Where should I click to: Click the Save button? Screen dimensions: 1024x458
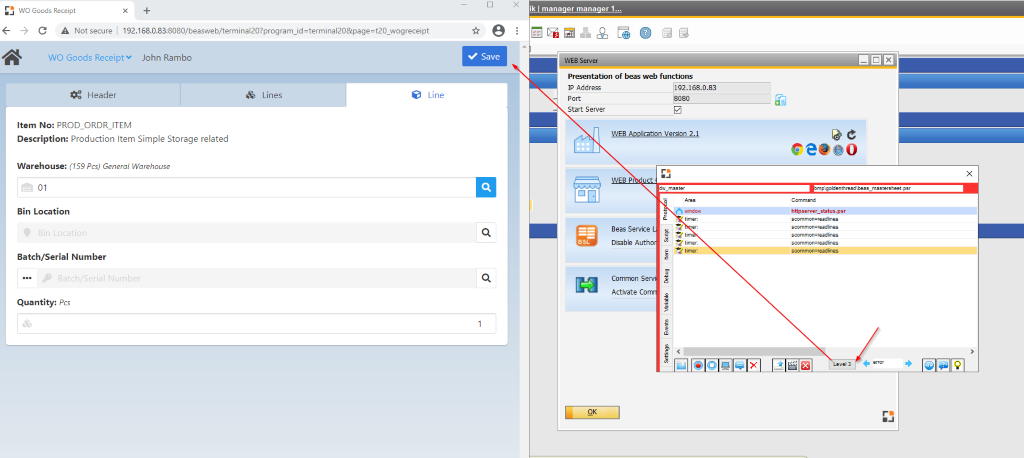click(484, 56)
